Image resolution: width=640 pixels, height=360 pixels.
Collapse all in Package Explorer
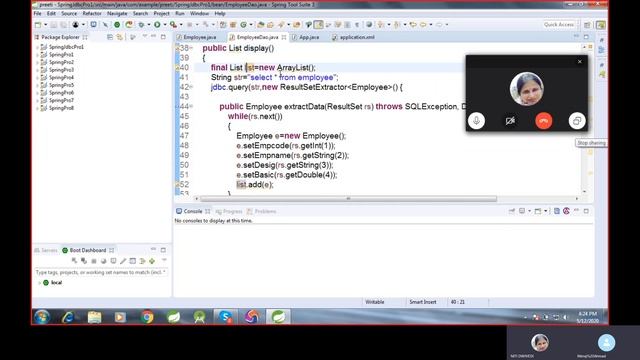(110, 37)
